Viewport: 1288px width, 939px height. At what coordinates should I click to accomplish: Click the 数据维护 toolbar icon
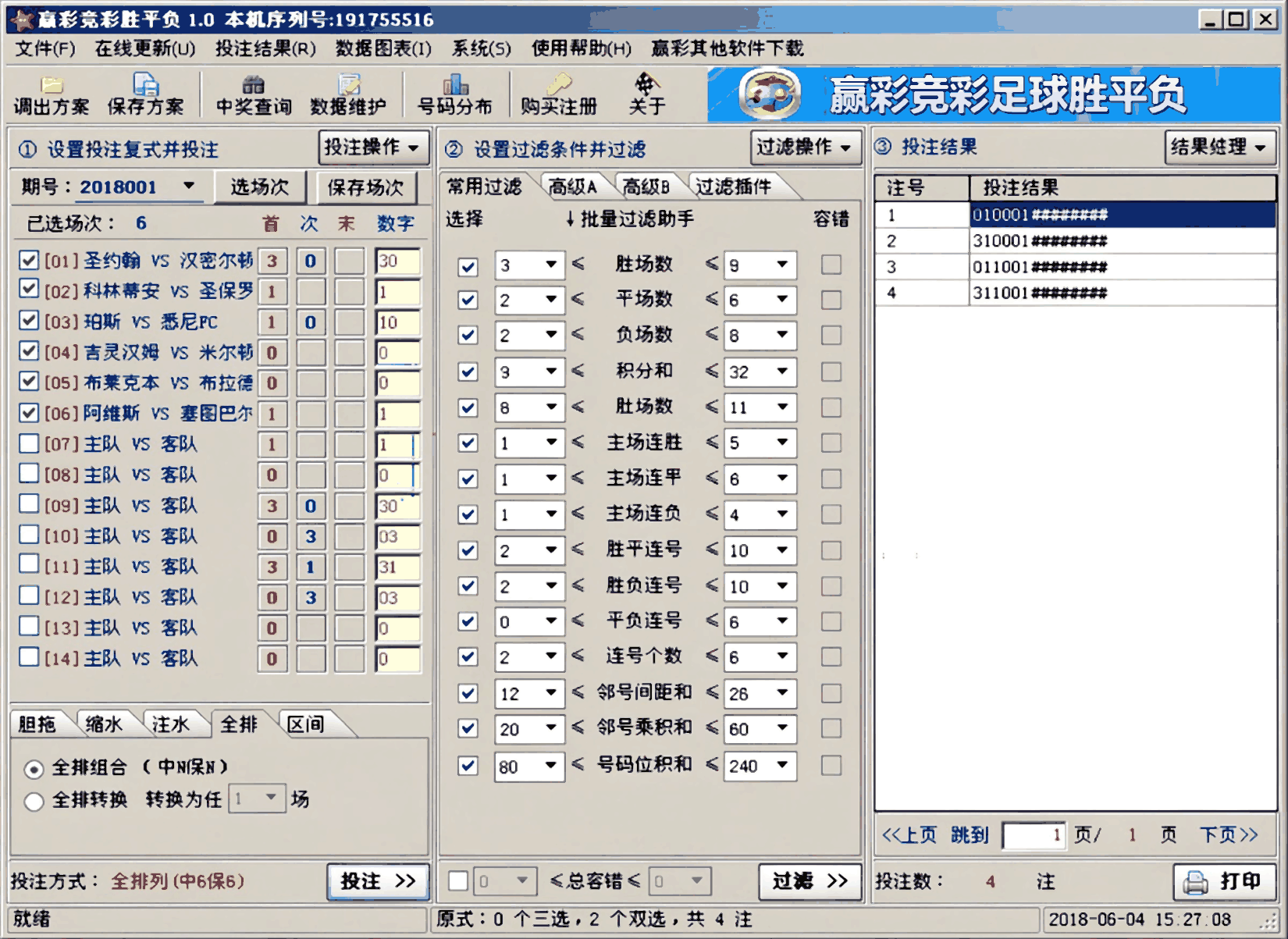coord(348,95)
